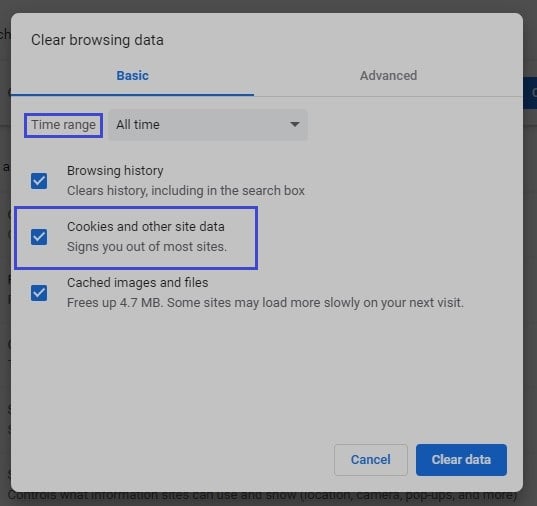
Task: Switch to the Basic tab
Action: pos(133,75)
